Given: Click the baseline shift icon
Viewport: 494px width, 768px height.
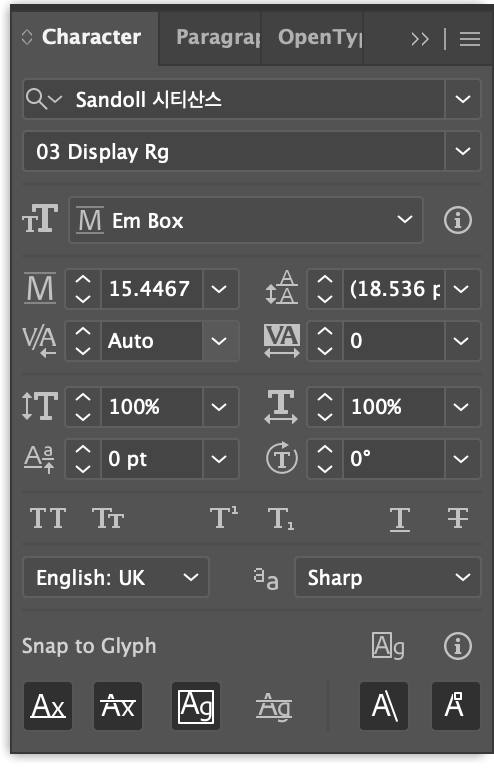Looking at the screenshot, I should pyautogui.click(x=39, y=459).
